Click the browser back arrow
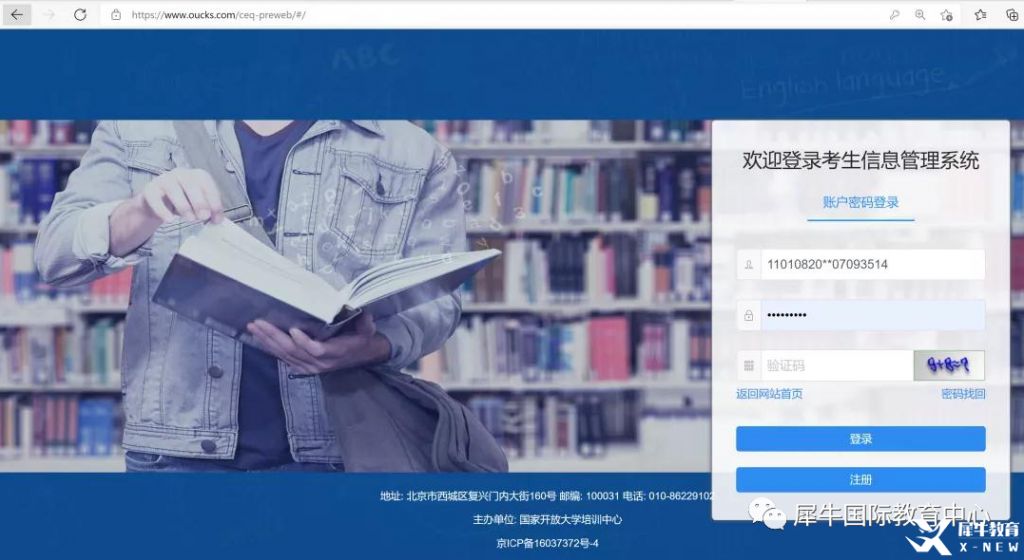This screenshot has height=560, width=1024. coord(17,15)
